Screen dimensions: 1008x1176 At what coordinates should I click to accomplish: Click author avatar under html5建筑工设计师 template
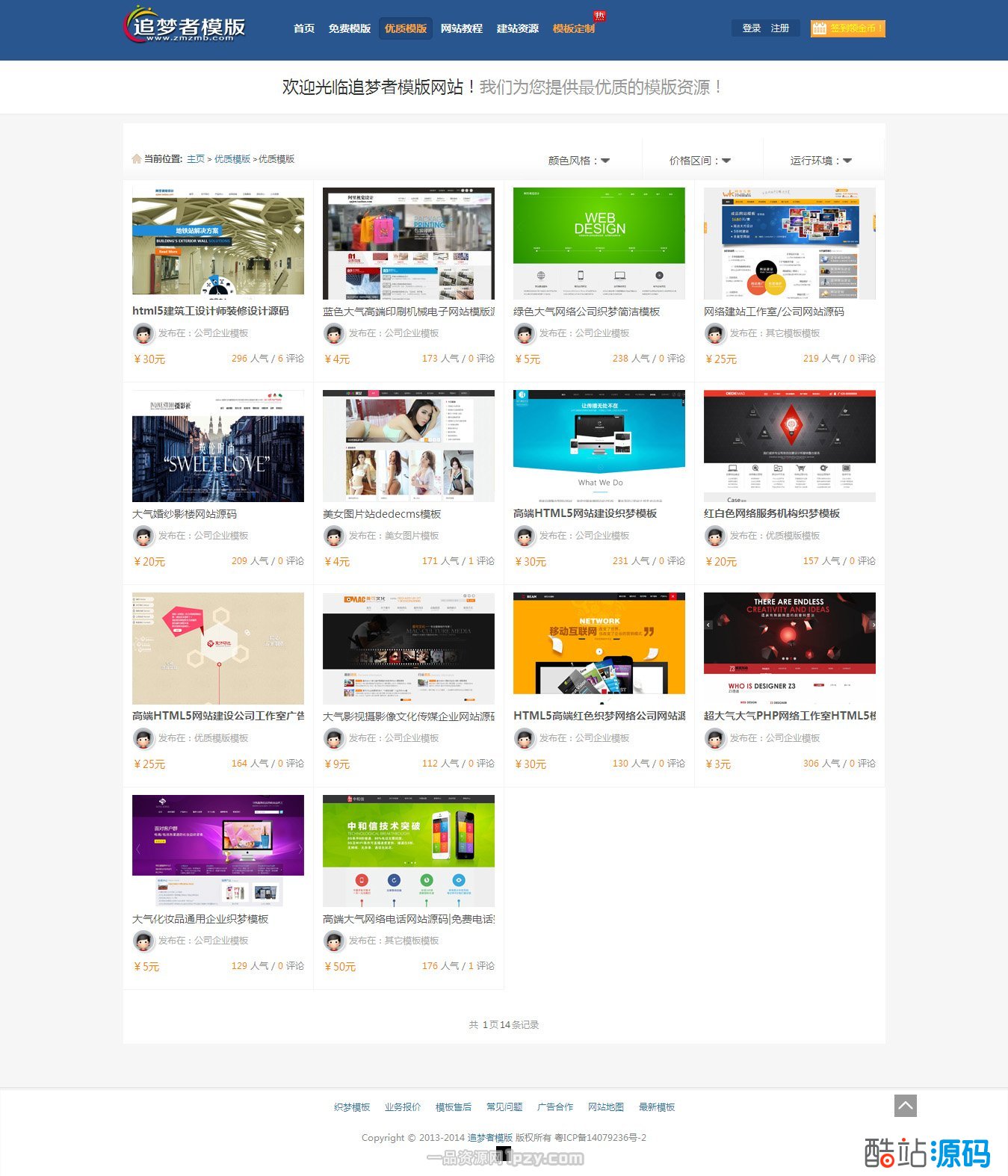click(143, 333)
